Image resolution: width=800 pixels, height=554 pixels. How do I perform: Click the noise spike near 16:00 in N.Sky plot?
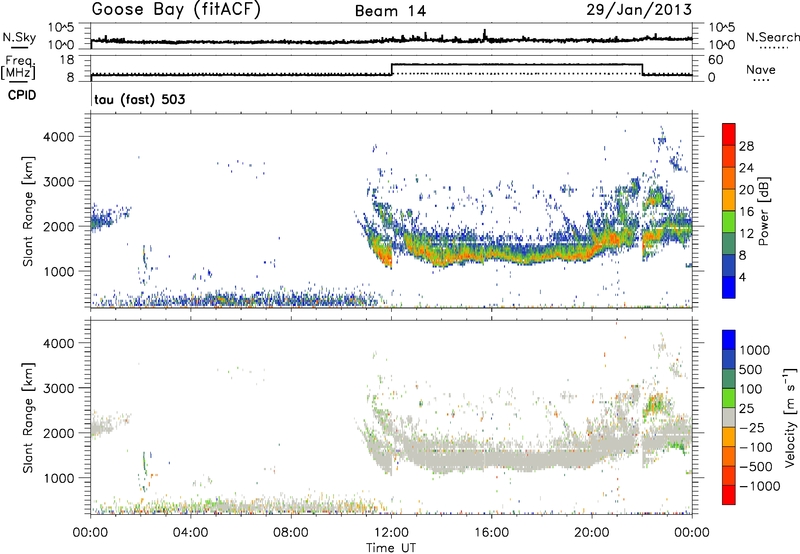tap(485, 35)
